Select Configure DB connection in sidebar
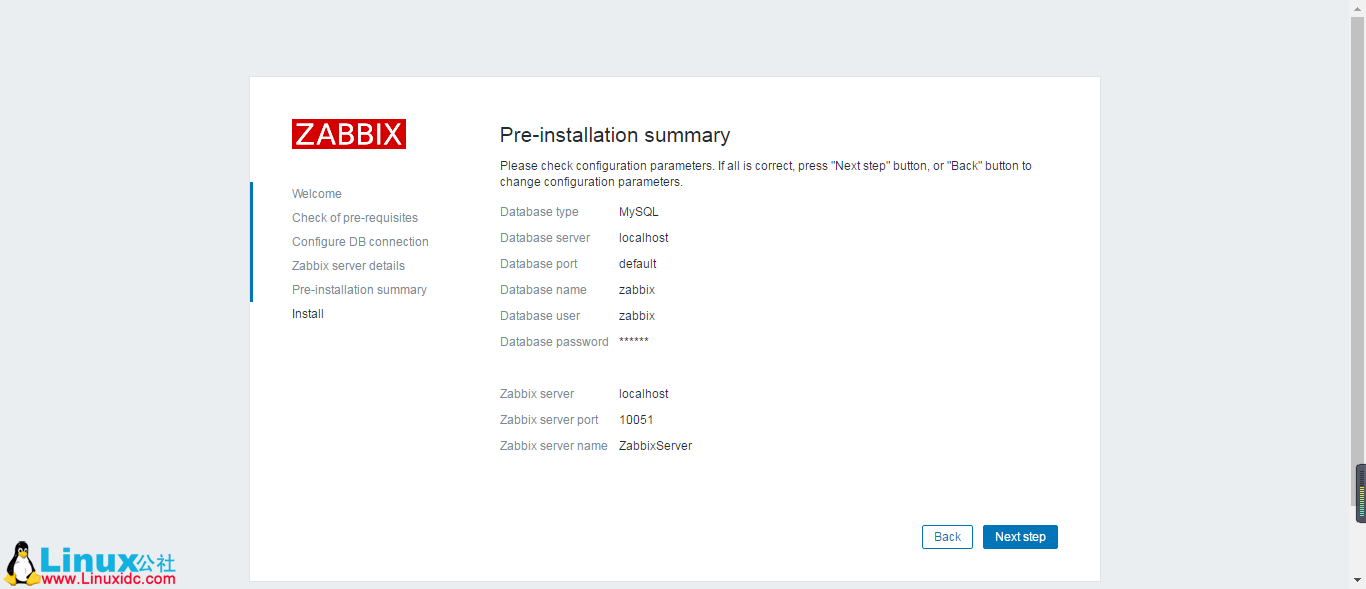This screenshot has width=1366, height=589. point(360,242)
